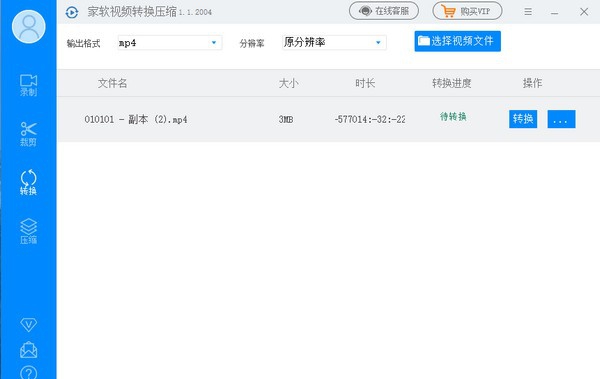Image resolution: width=600 pixels, height=379 pixels.
Task: Click the 大小 column header
Action: 289,83
